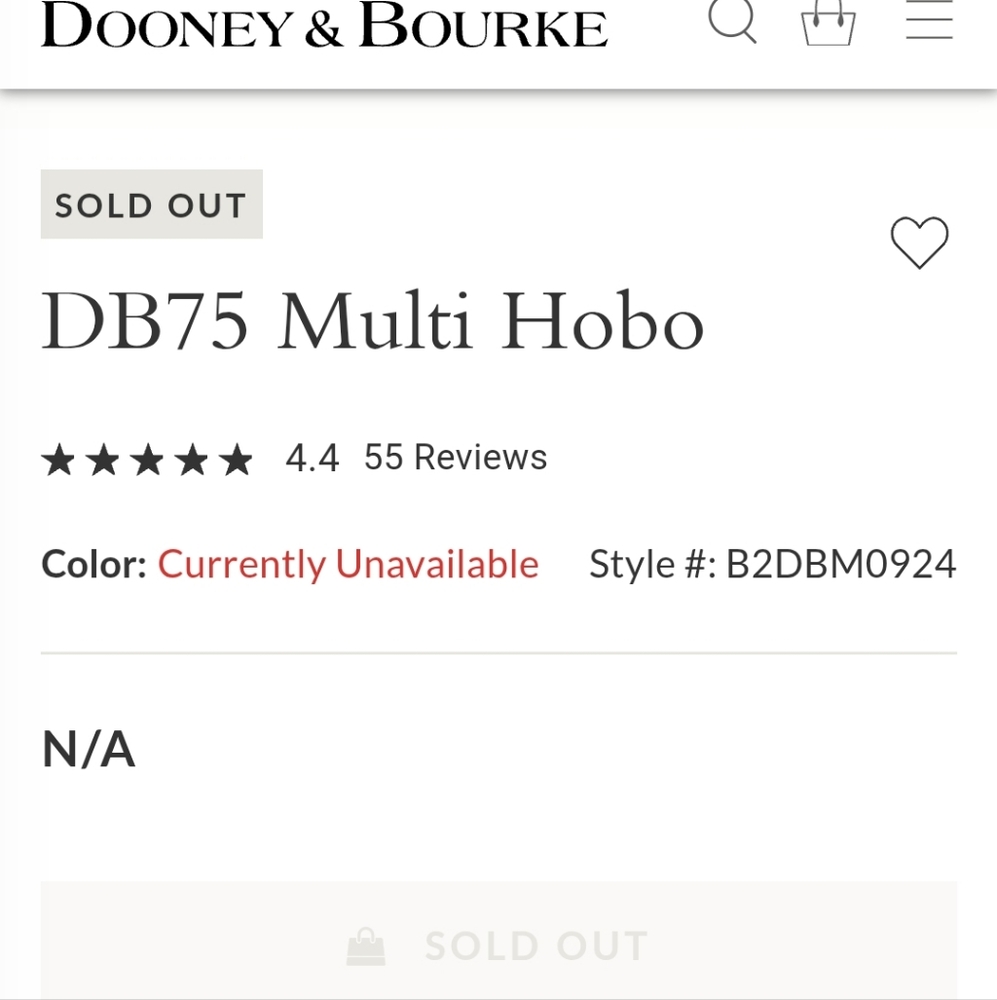Viewport: 997px width, 1000px height.
Task: Open the search icon
Action: [733, 22]
